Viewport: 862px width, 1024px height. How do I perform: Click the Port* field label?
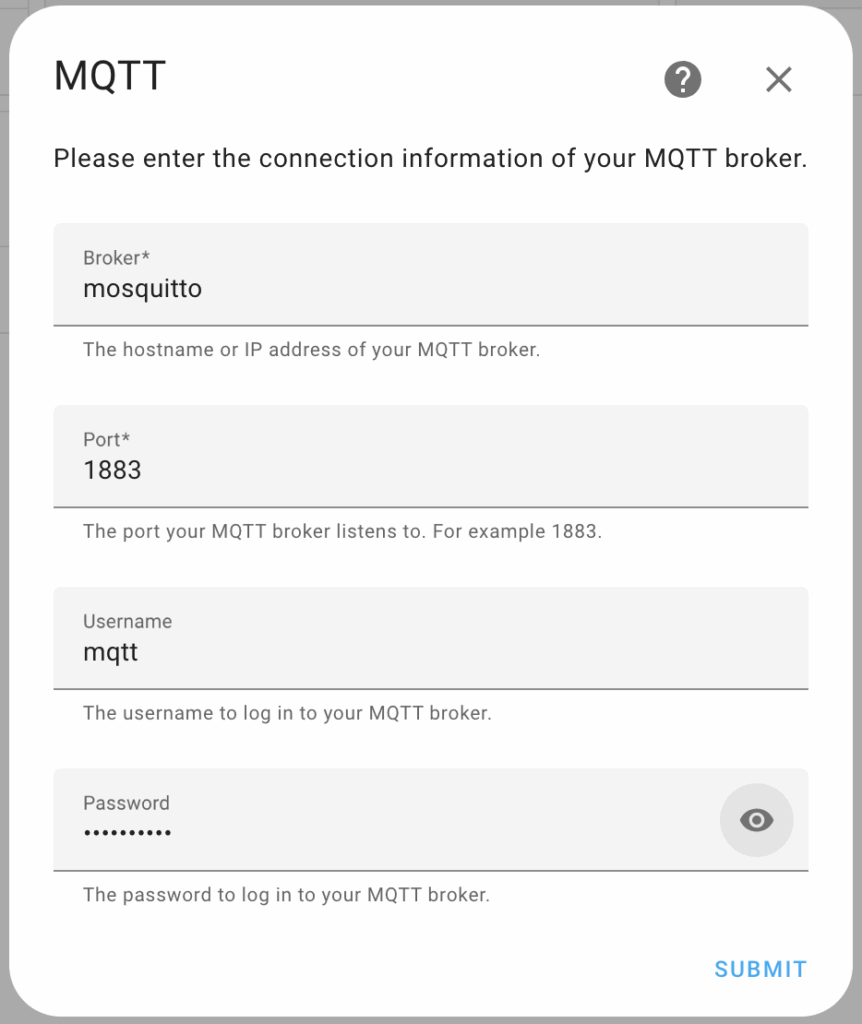tap(106, 440)
